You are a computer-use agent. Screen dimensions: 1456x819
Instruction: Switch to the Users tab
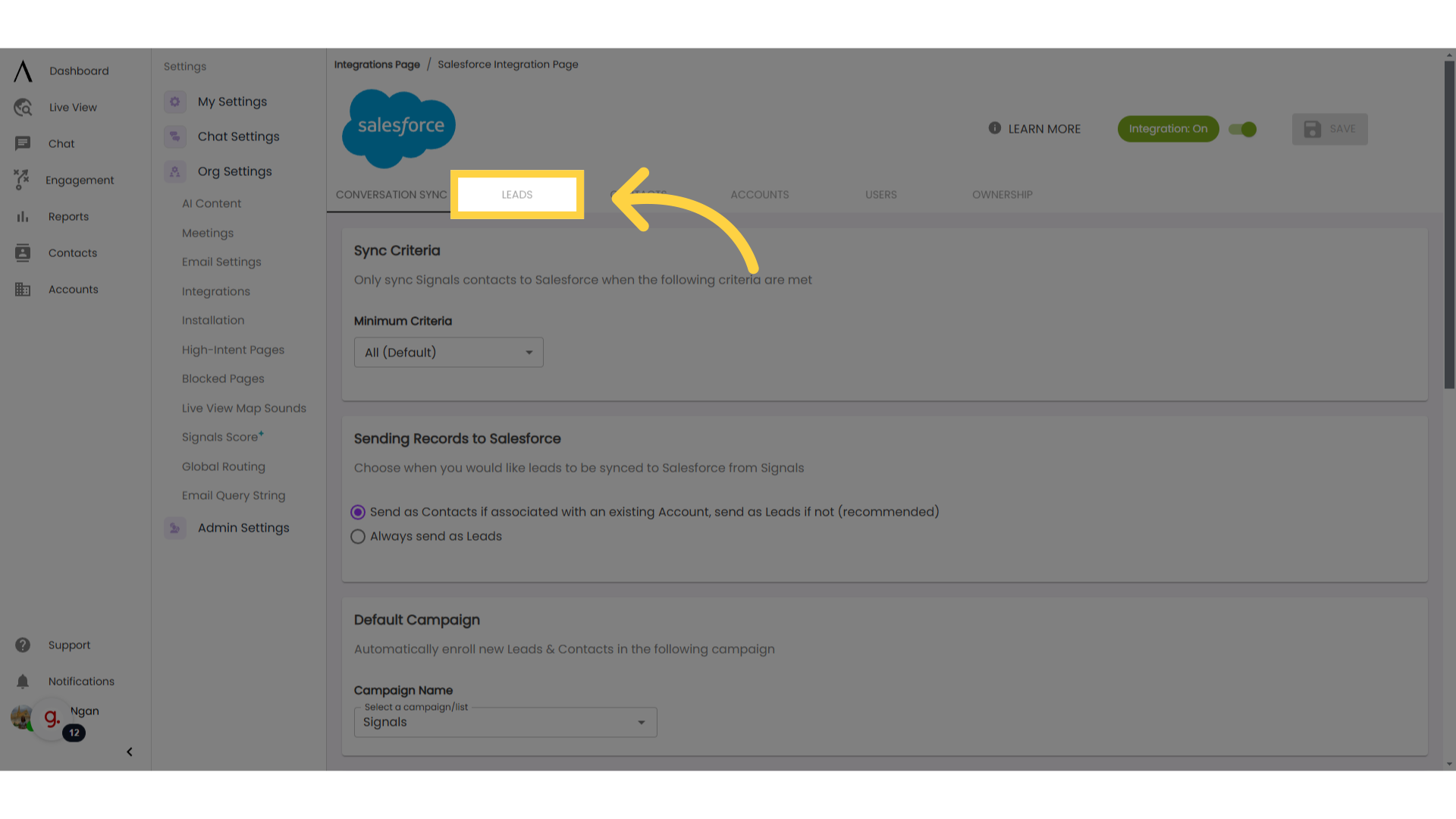[881, 195]
